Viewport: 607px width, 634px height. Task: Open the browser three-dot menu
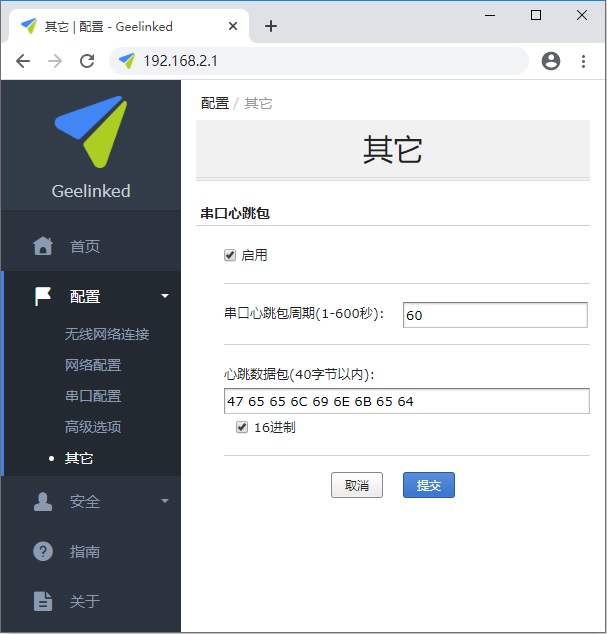(x=583, y=61)
